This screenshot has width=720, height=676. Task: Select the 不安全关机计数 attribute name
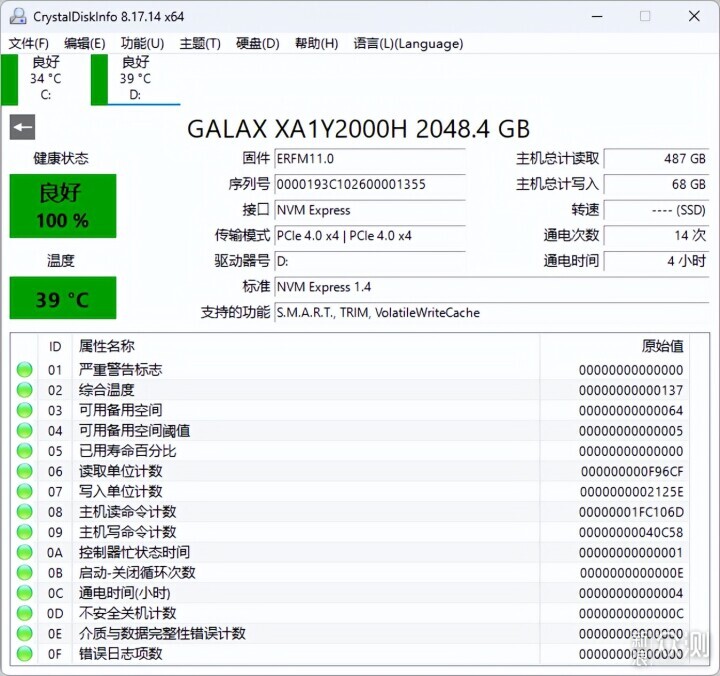click(127, 613)
